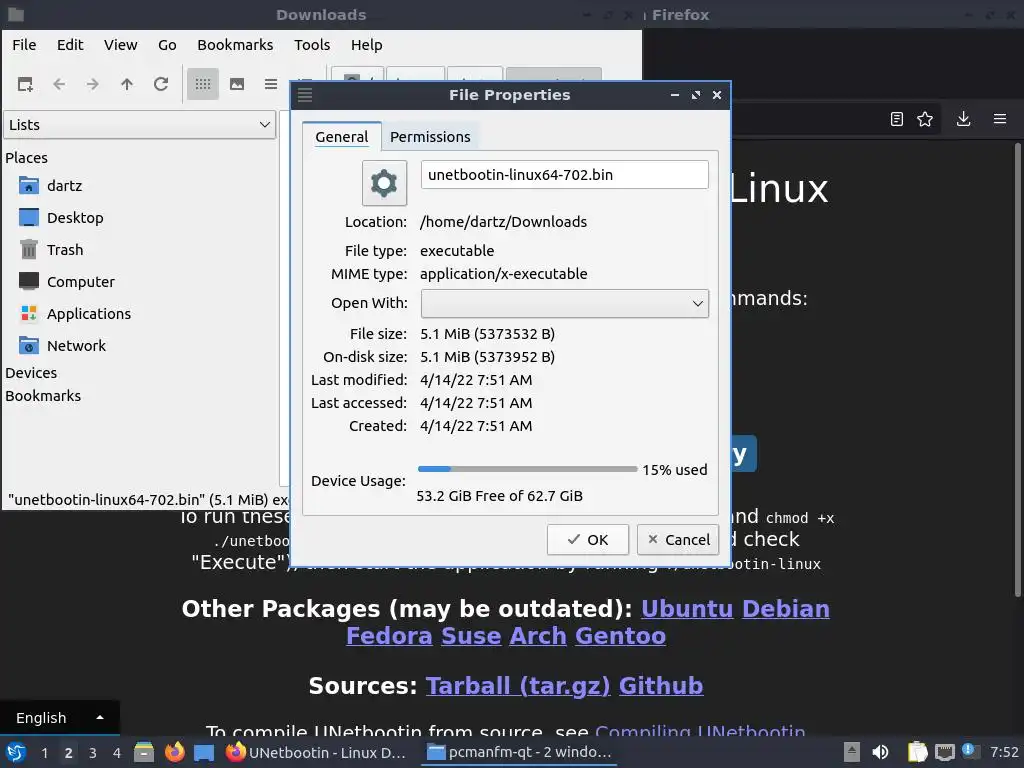Click the Device Usage progress bar
This screenshot has height=768, width=1024.
(527, 469)
